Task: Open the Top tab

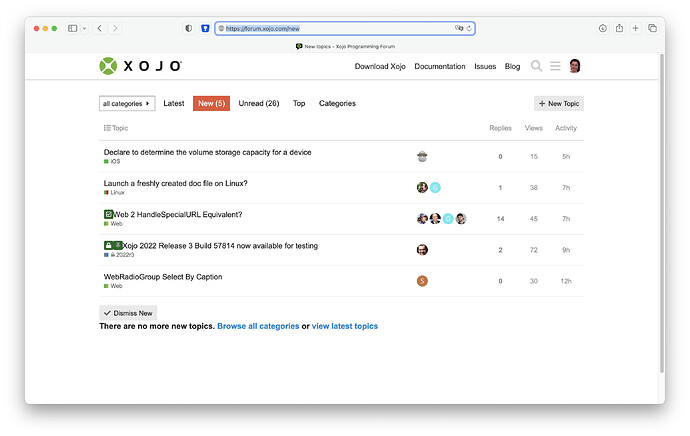Action: tap(299, 103)
